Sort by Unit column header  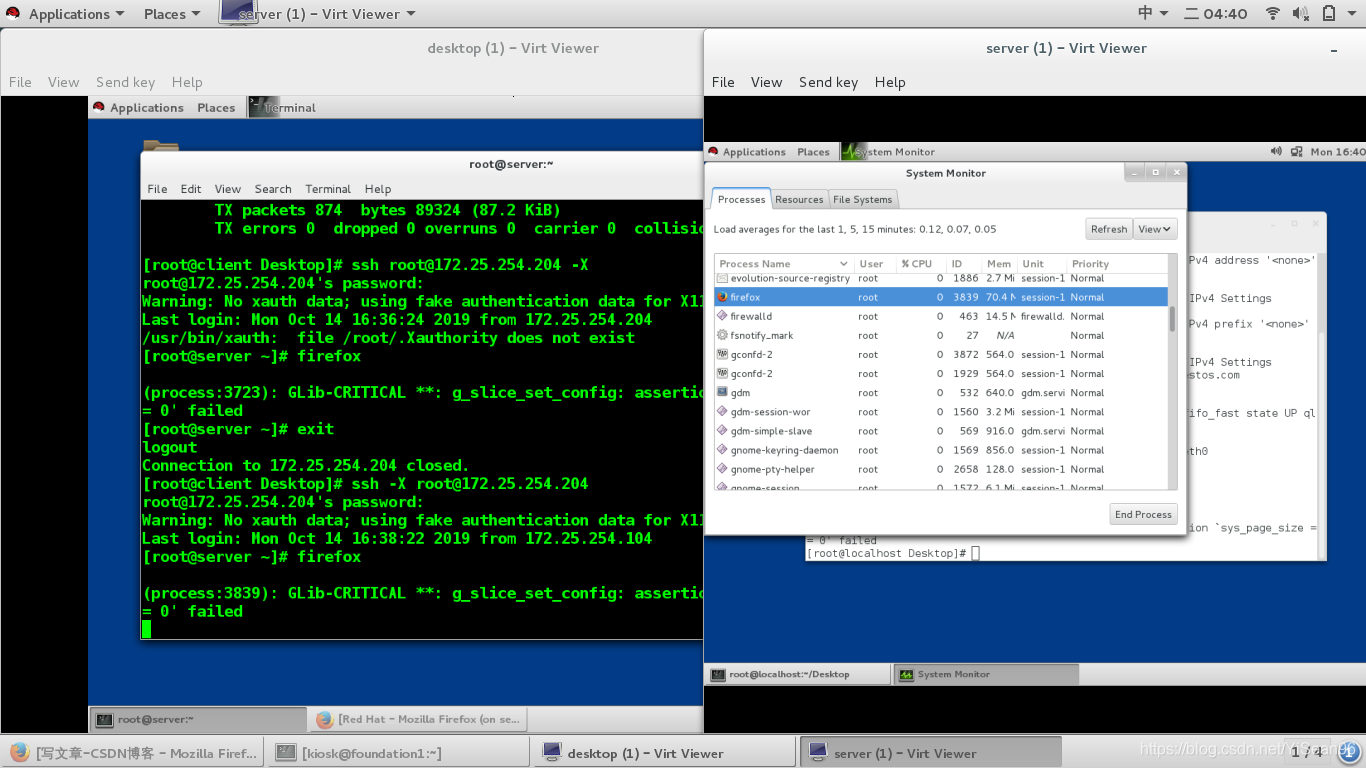point(1041,264)
